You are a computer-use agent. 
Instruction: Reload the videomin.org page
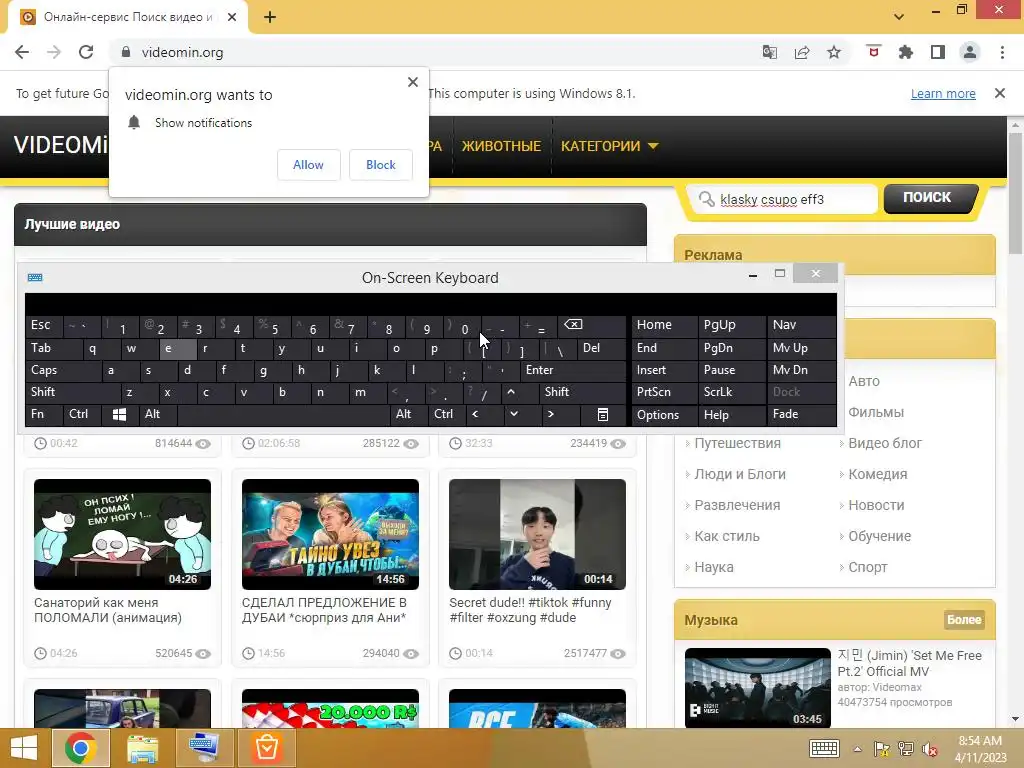point(86,52)
